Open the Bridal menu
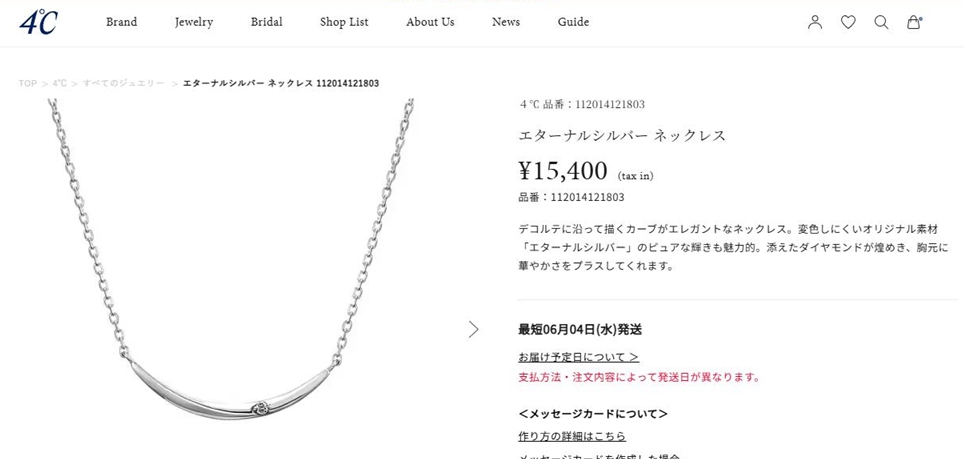This screenshot has width=964, height=459. tap(267, 22)
